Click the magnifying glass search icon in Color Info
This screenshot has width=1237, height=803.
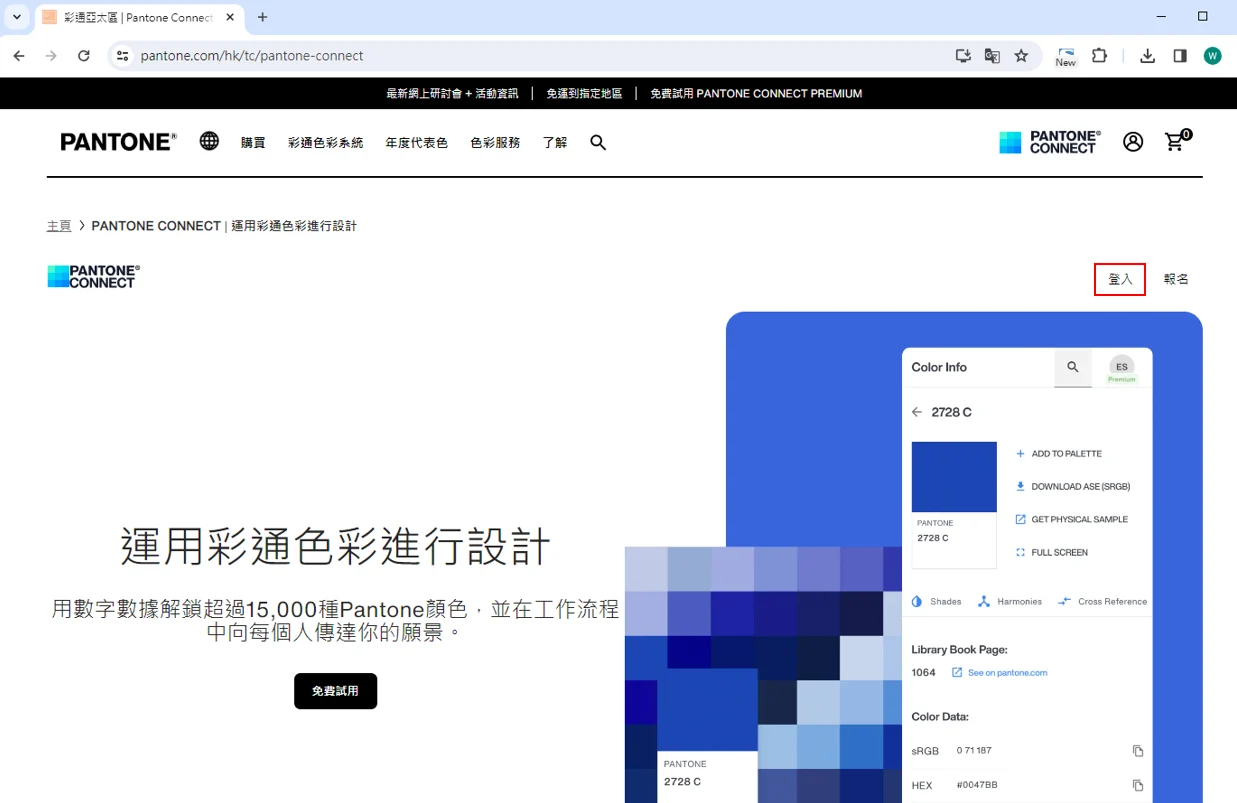(x=1072, y=368)
